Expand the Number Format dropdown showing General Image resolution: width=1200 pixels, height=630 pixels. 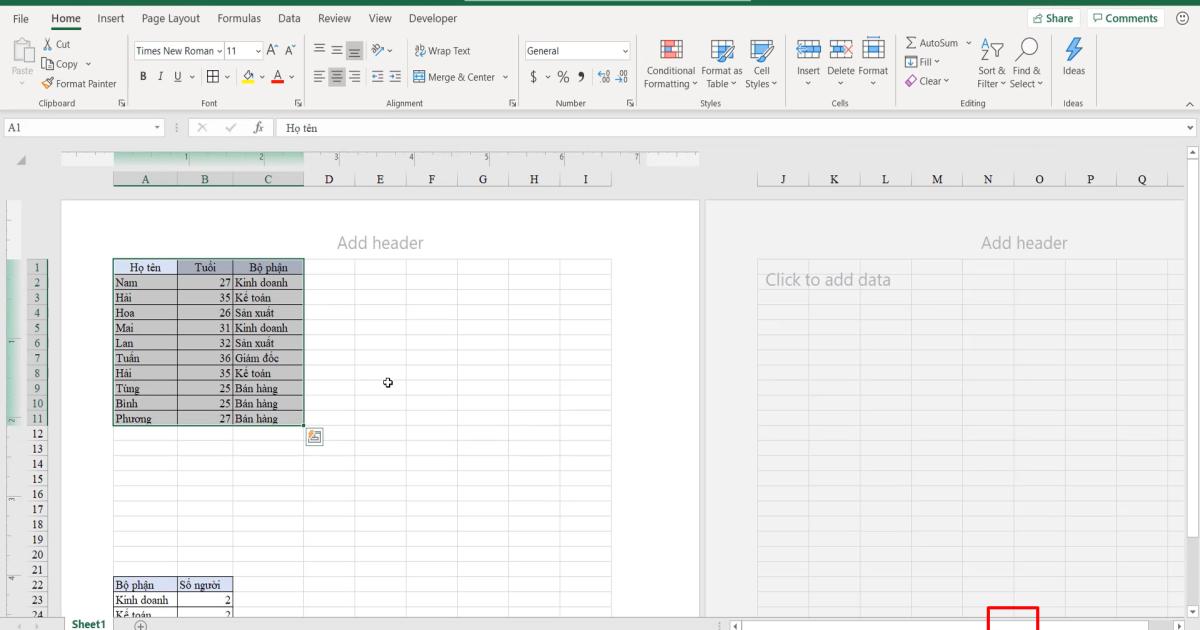(625, 50)
